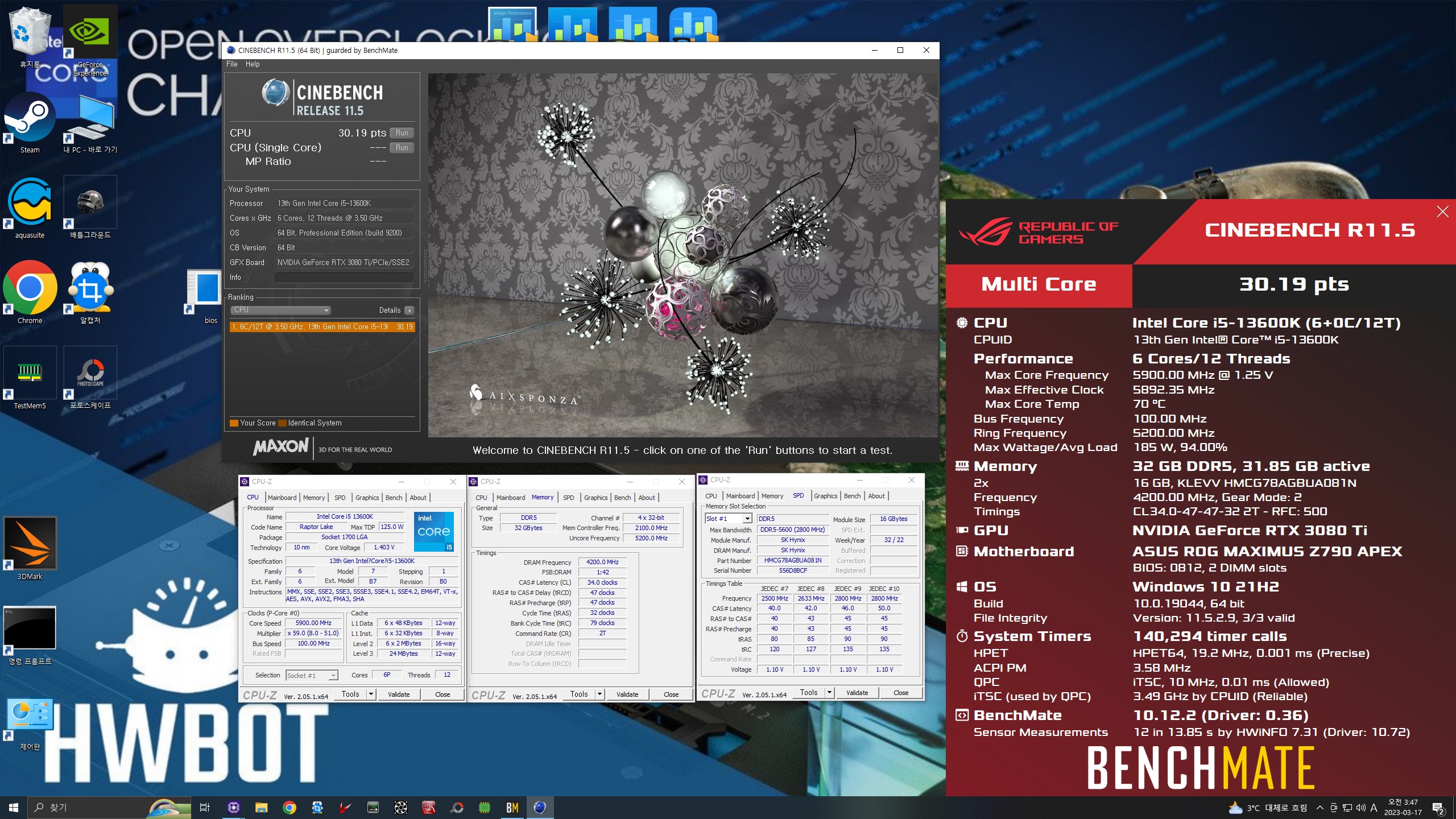Open Tools dropdown arrow in SPD tab window

(x=829, y=692)
